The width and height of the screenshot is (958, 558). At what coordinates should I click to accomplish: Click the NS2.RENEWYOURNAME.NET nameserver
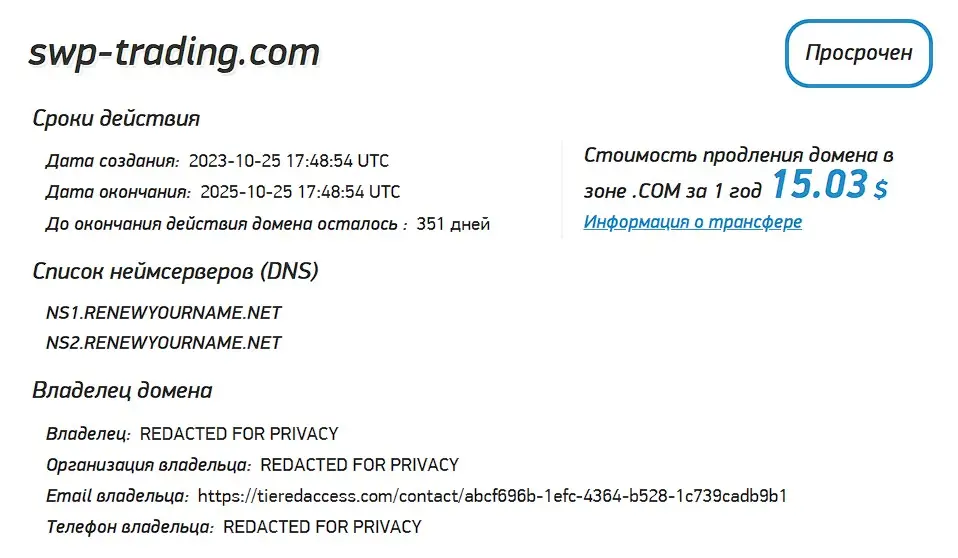coord(164,343)
